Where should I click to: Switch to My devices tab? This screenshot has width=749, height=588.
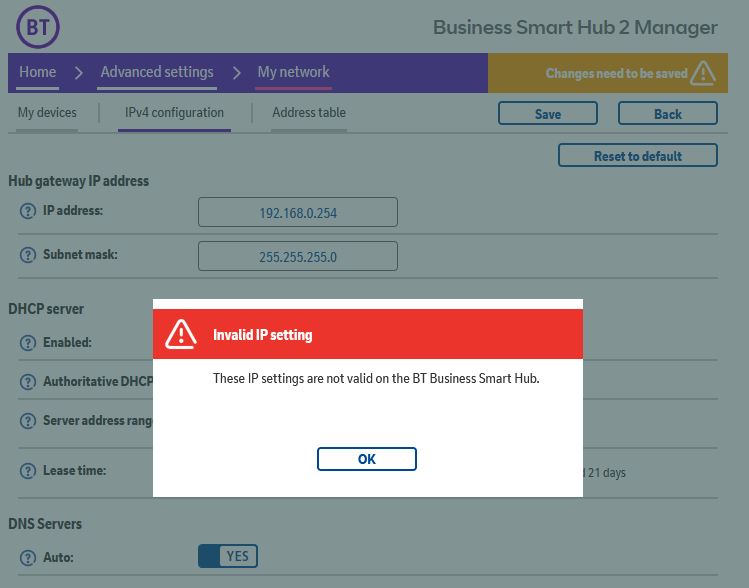[x=47, y=113]
